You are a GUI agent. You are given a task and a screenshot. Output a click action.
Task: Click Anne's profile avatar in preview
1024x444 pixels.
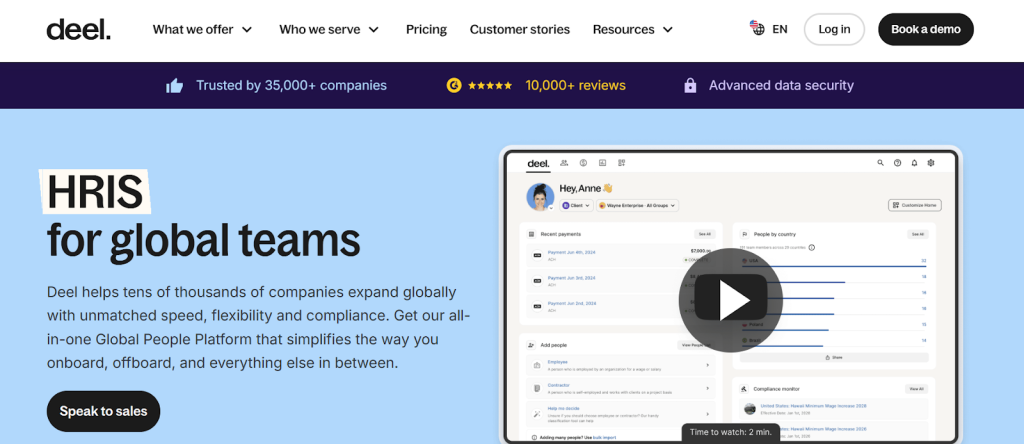541,196
